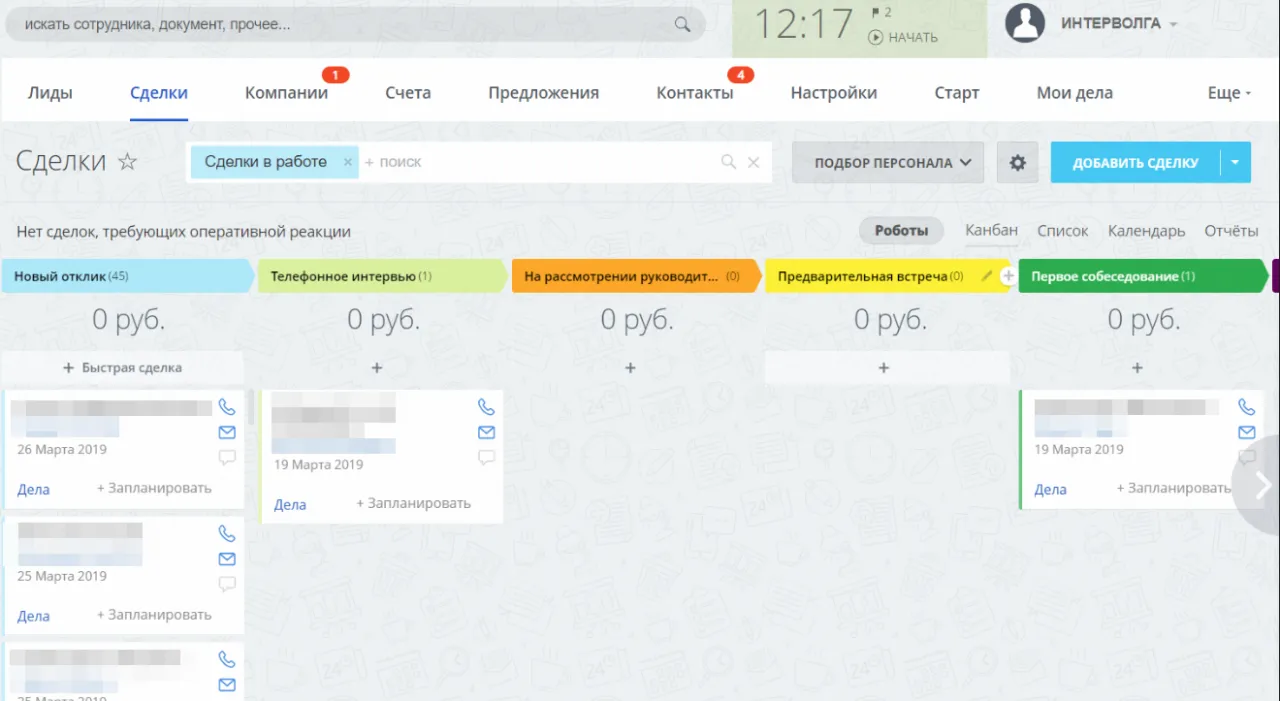The width and height of the screenshot is (1280, 701).
Task: Click the user profile avatar
Action: pyautogui.click(x=1025, y=23)
